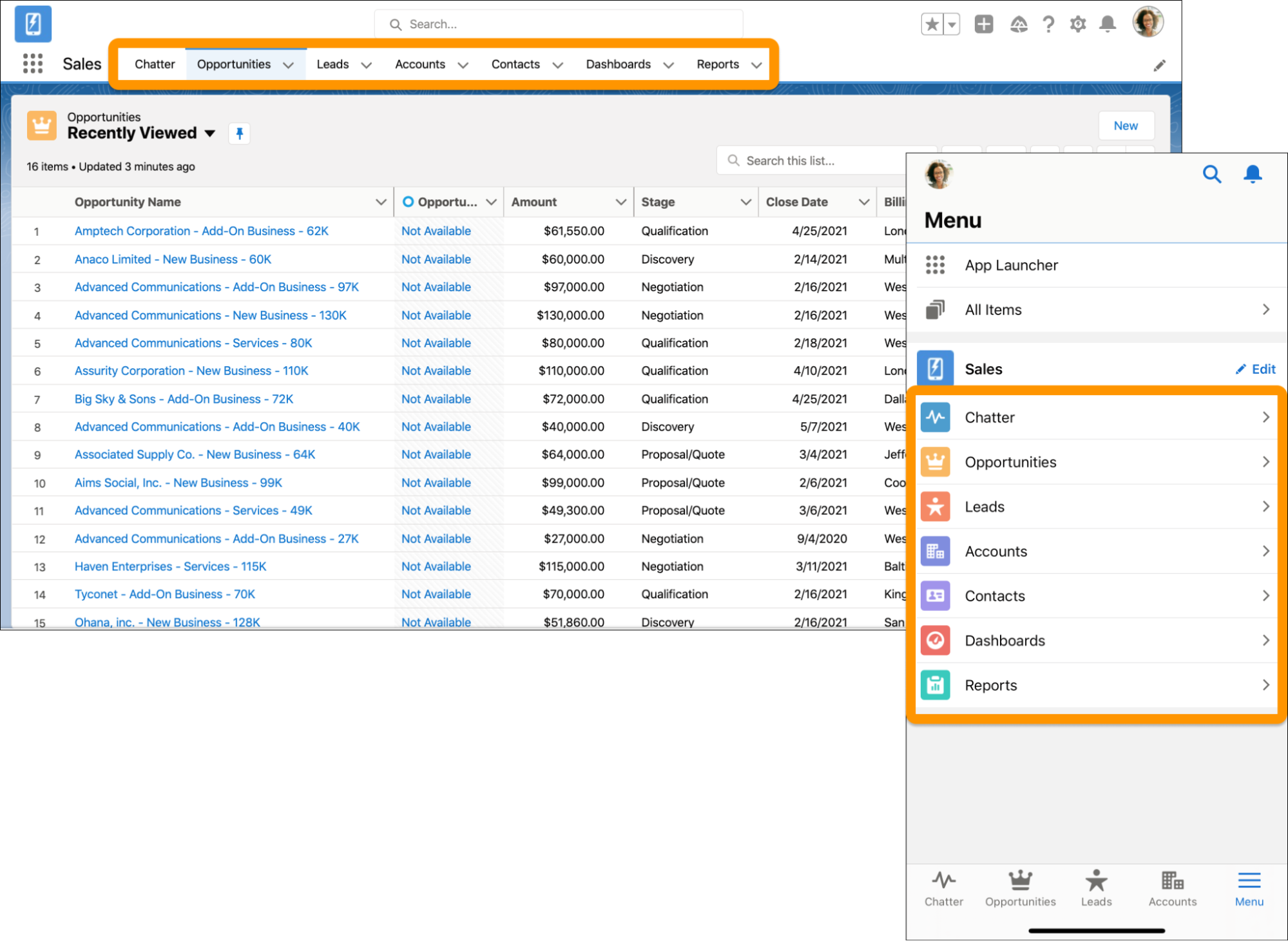The image size is (1288, 941).
Task: Open the Amptech Corporation opportunity record
Action: click(202, 231)
